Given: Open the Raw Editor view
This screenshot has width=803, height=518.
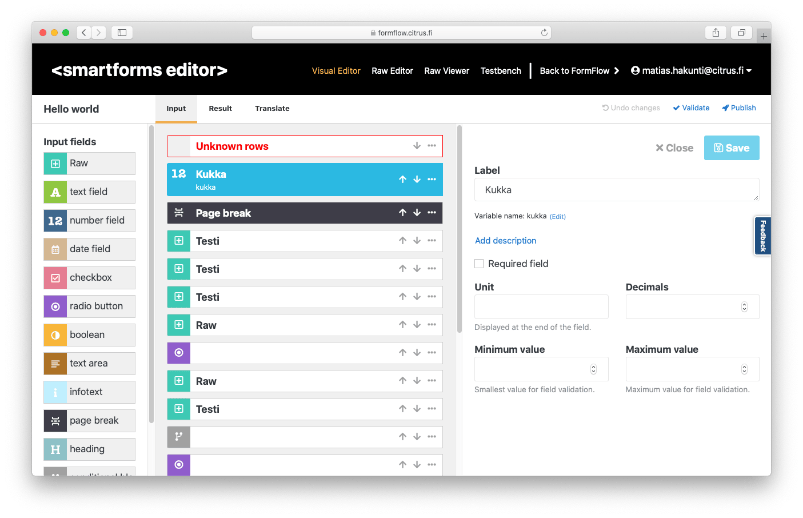Looking at the screenshot, I should click(392, 71).
